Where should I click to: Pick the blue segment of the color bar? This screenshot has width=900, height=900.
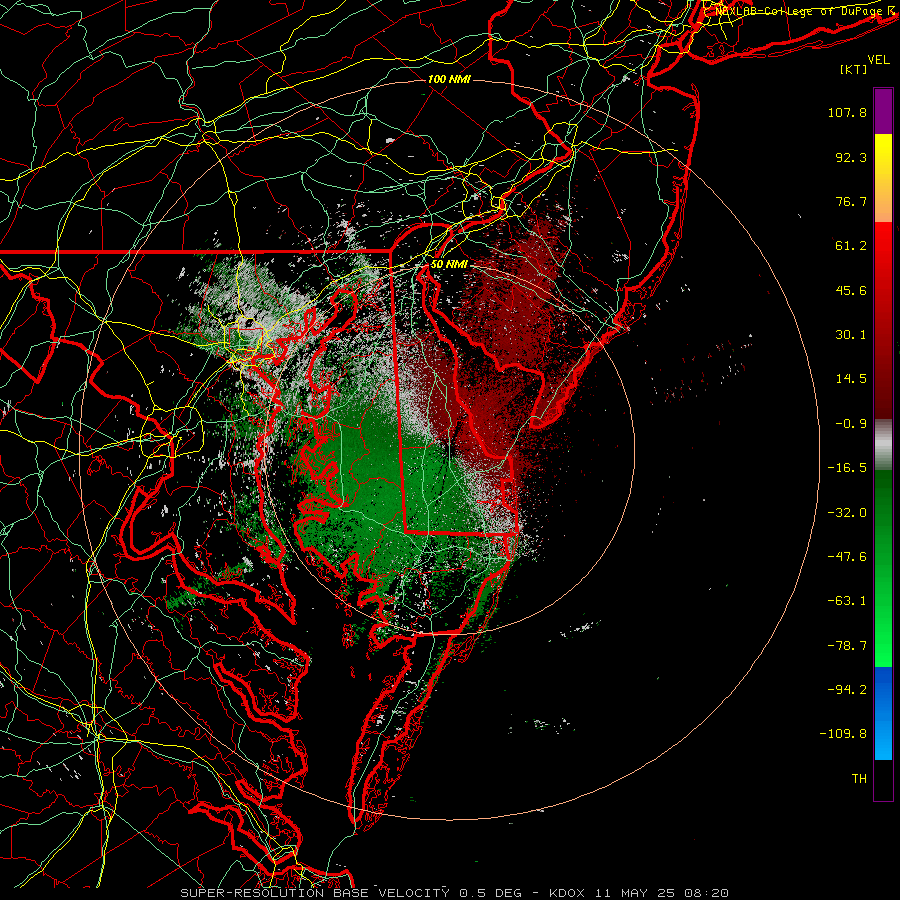tap(883, 713)
